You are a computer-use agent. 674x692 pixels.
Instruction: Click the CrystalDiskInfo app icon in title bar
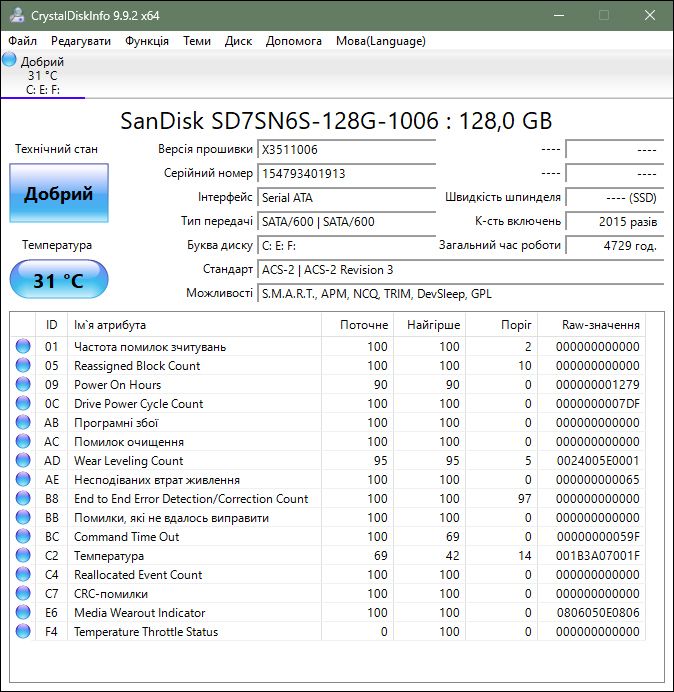click(x=17, y=15)
